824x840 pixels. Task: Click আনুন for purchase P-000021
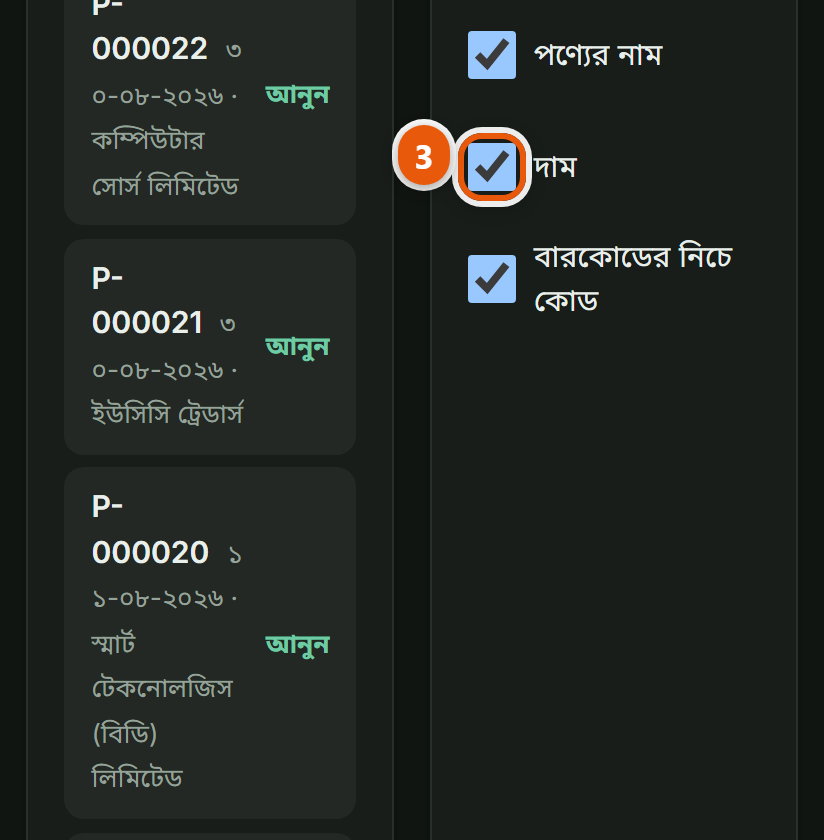pos(297,347)
